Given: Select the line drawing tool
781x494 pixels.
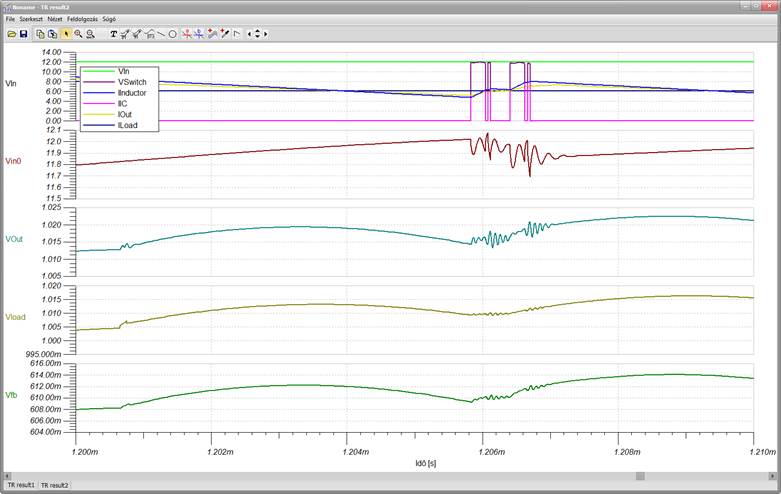Looking at the screenshot, I should click(x=161, y=34).
